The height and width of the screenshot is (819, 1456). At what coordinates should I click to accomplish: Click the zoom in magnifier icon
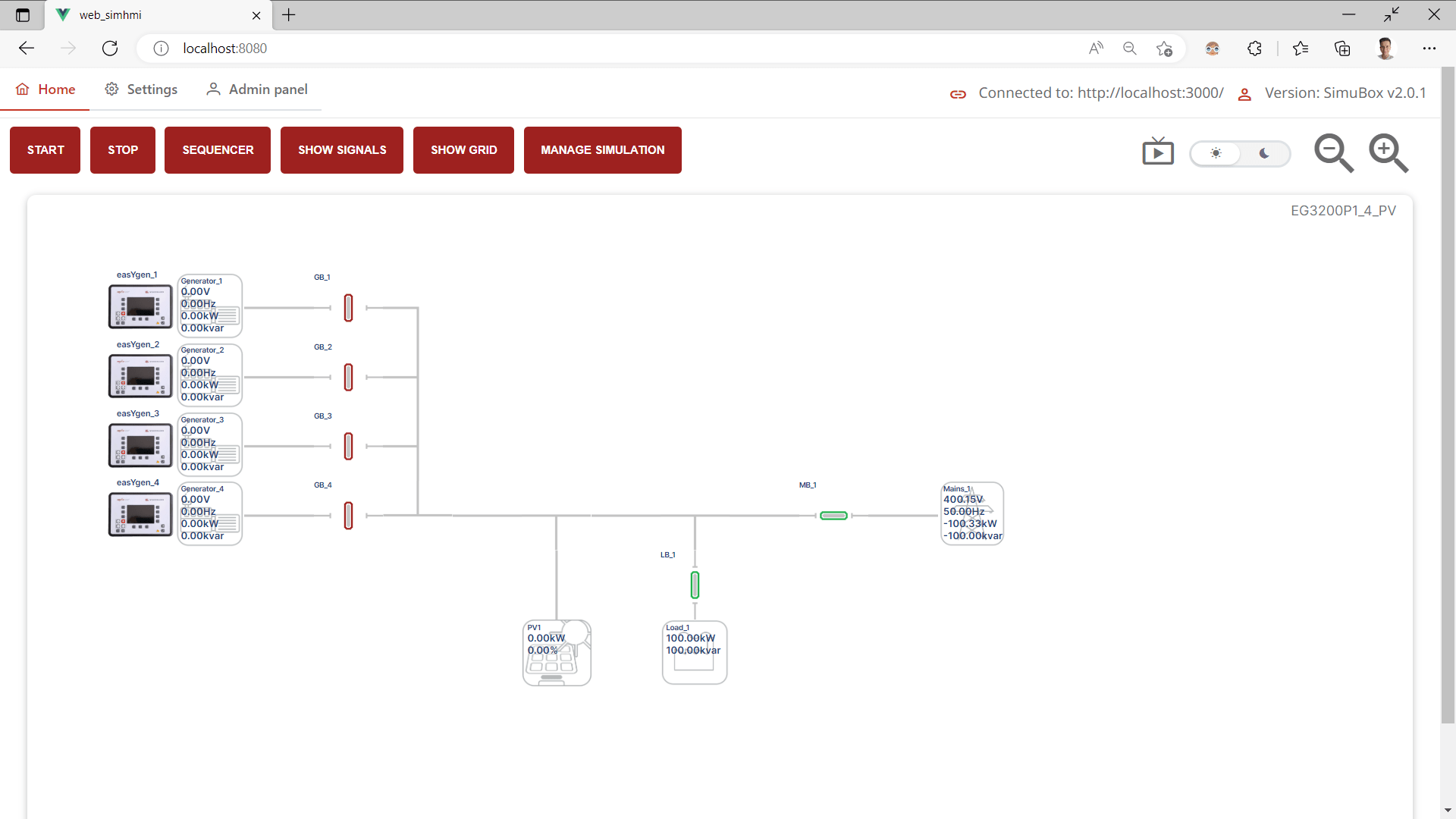(x=1388, y=152)
